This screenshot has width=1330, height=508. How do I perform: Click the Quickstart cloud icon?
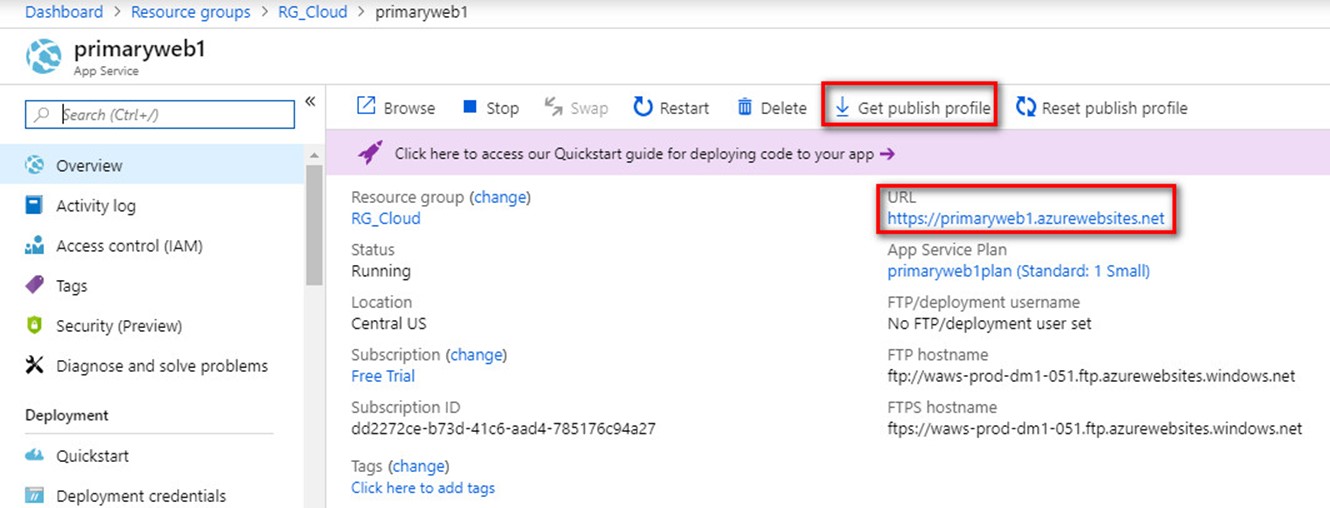tap(35, 456)
